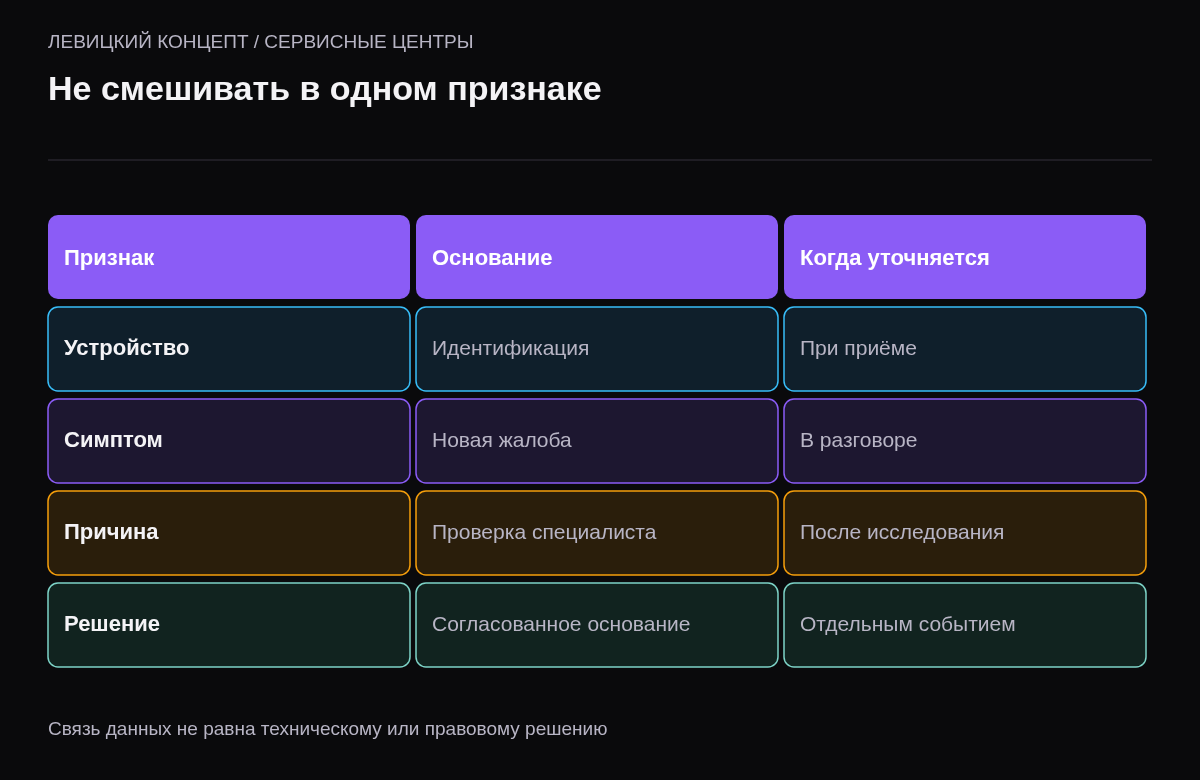
Task: Select the 'Новая жалоба' cell
Action: 597,441
